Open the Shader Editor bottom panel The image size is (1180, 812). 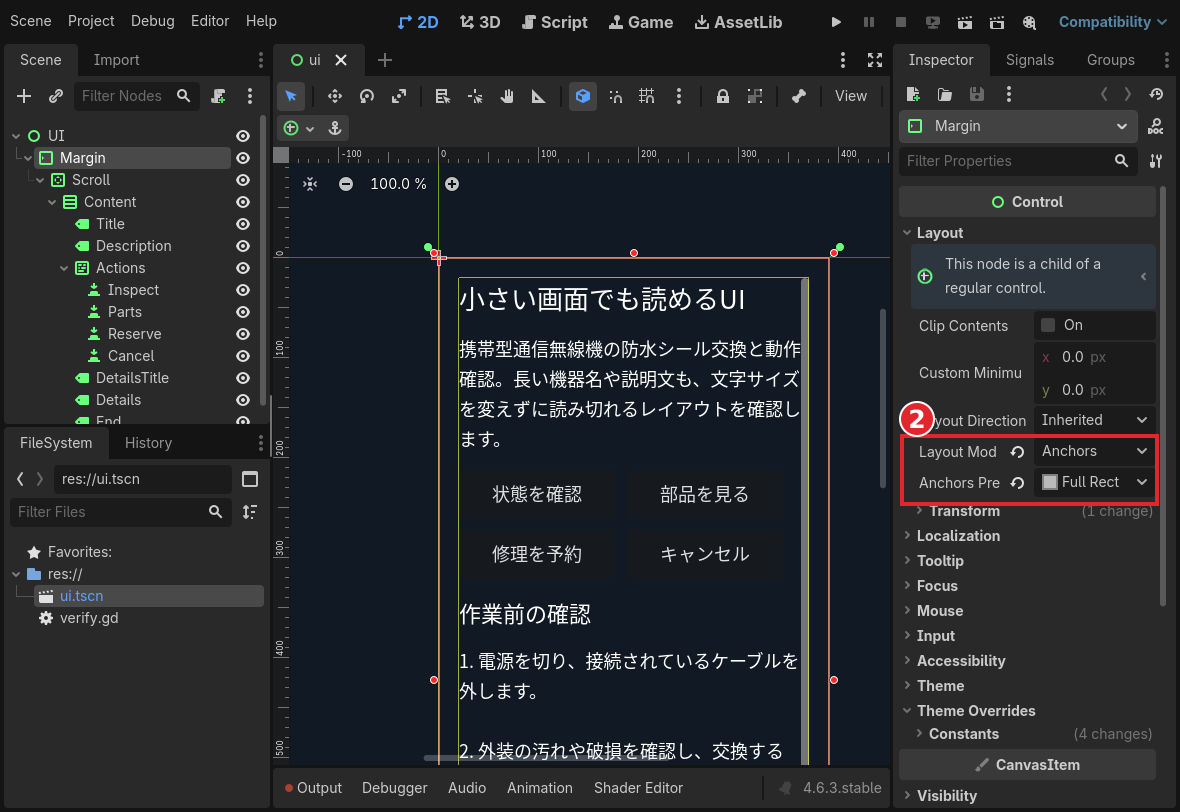[638, 788]
